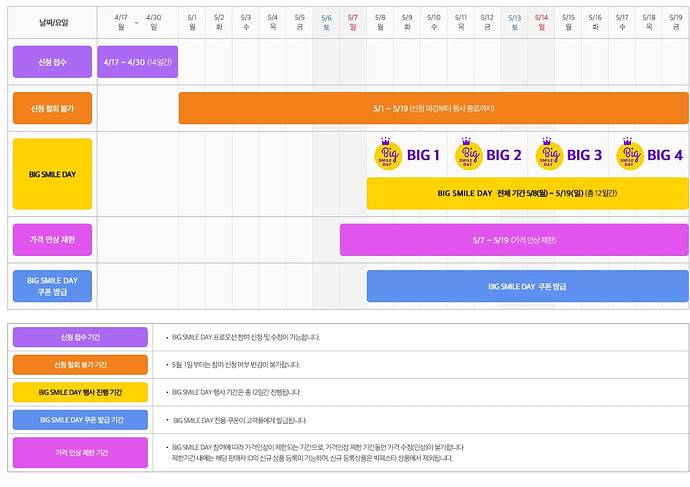
Task: Select the magenta 가격 인상 제한 row label
Action: pos(52,240)
